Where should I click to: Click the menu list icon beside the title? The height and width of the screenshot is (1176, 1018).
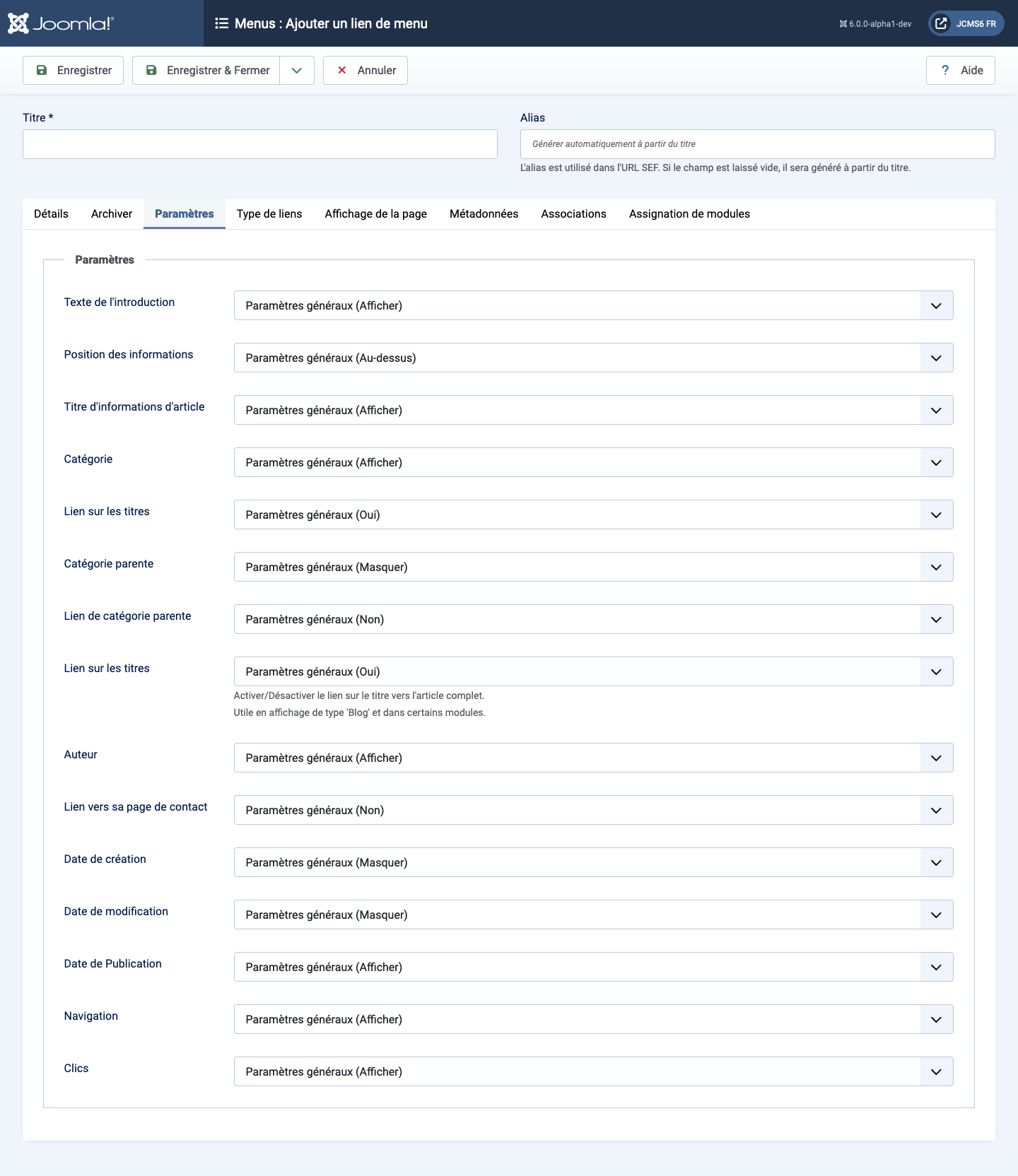[x=221, y=23]
